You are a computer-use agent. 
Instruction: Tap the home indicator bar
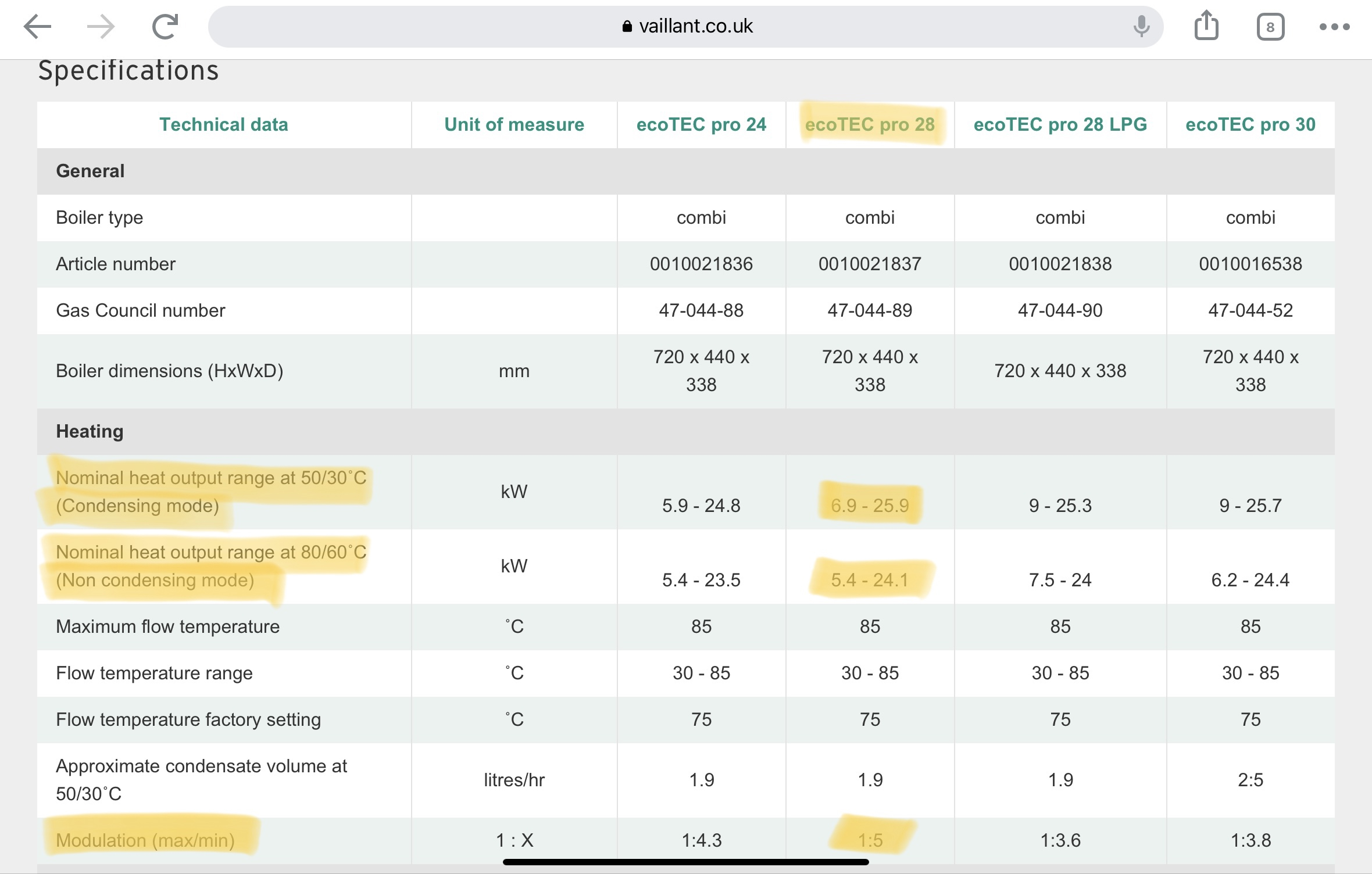pos(685,862)
